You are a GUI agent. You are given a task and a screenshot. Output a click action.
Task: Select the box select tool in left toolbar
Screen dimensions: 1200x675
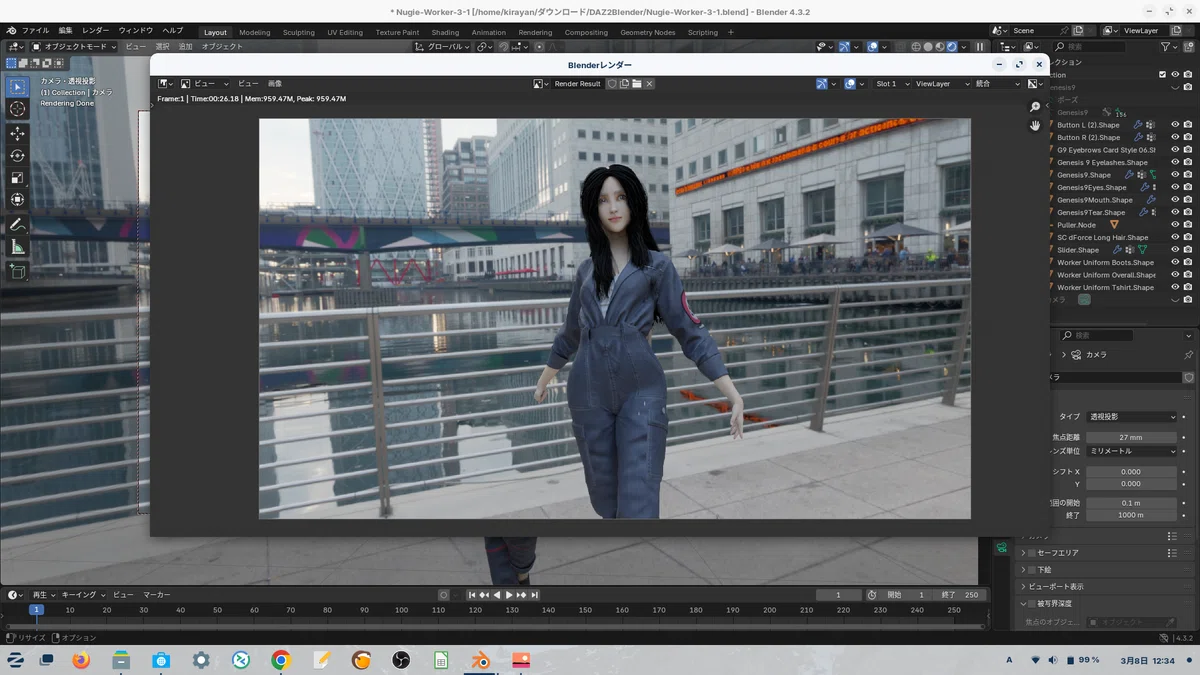click(x=18, y=87)
